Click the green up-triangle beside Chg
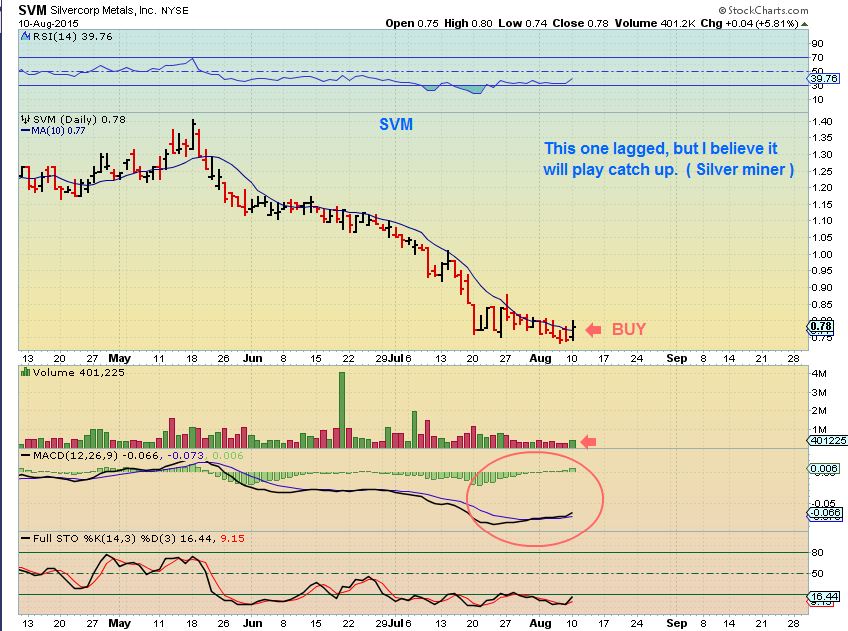Image resolution: width=848 pixels, height=631 pixels. [x=805, y=24]
